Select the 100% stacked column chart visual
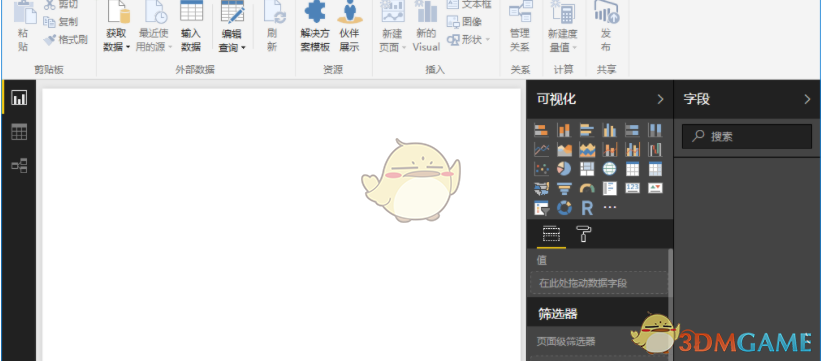This screenshot has width=823, height=361. point(655,130)
